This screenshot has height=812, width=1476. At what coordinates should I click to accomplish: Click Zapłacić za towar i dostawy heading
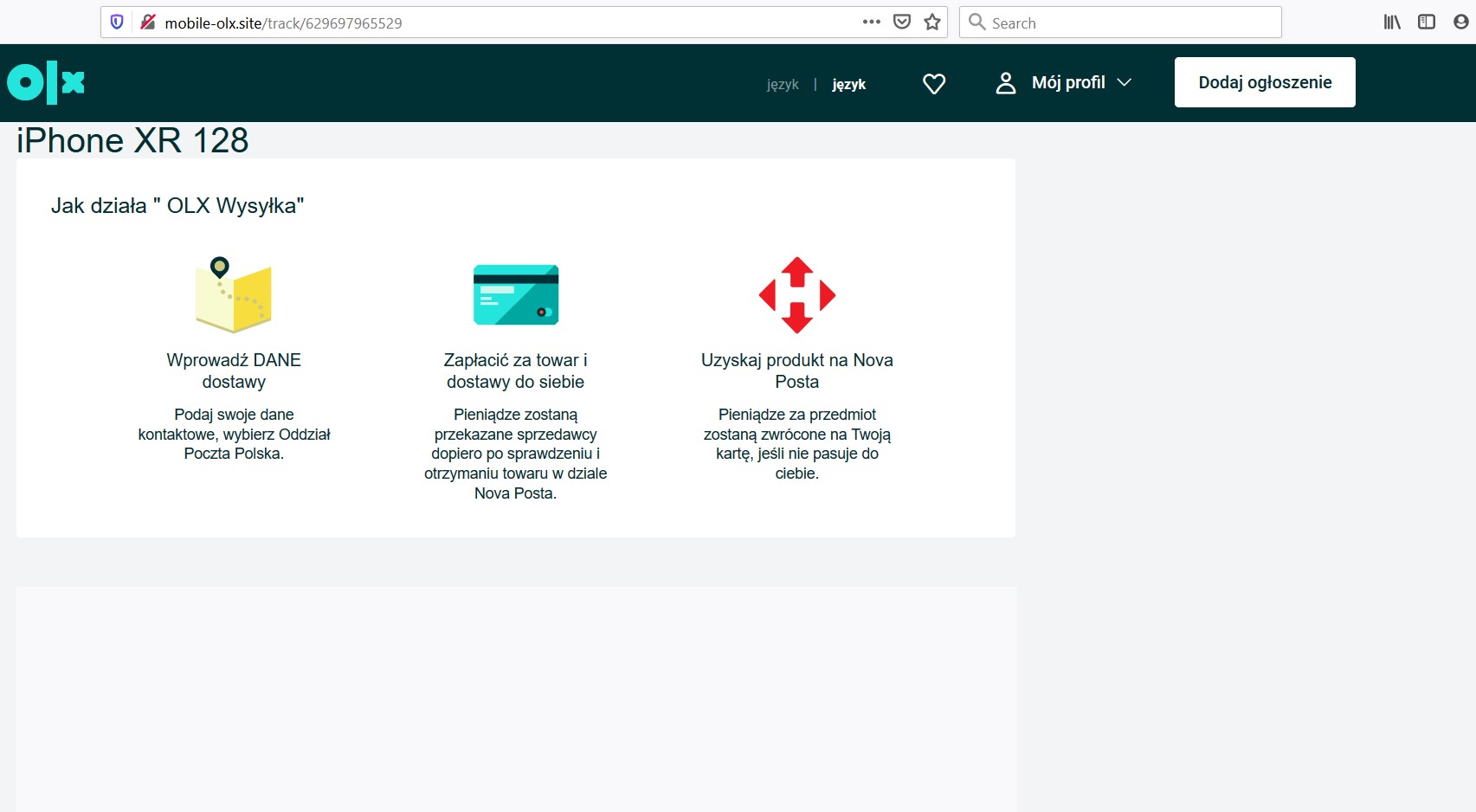coord(516,371)
